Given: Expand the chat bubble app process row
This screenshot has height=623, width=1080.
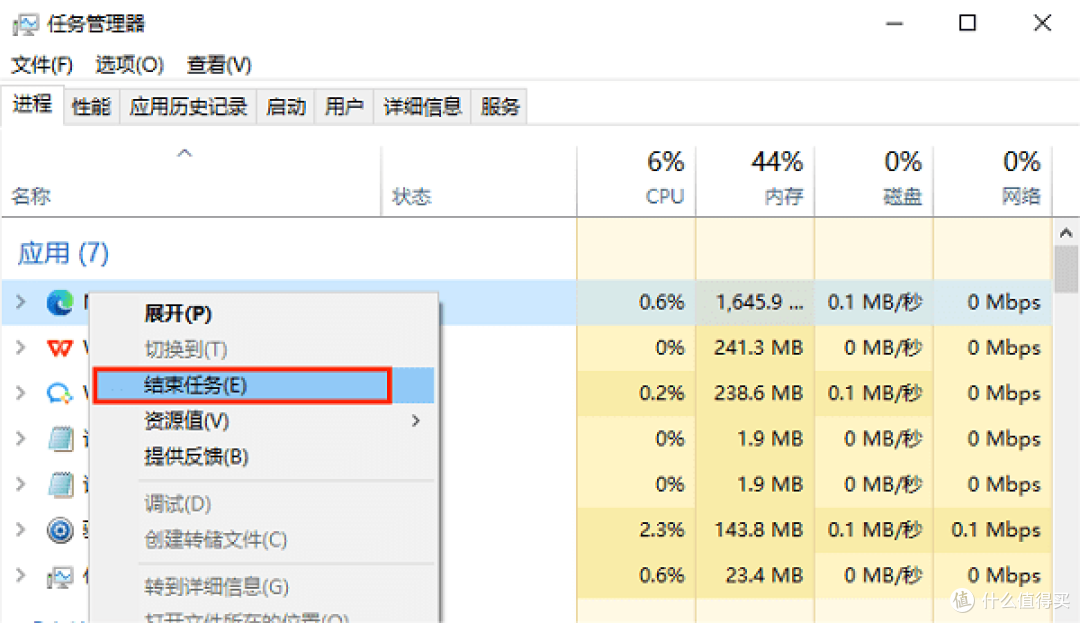Looking at the screenshot, I should click(21, 393).
